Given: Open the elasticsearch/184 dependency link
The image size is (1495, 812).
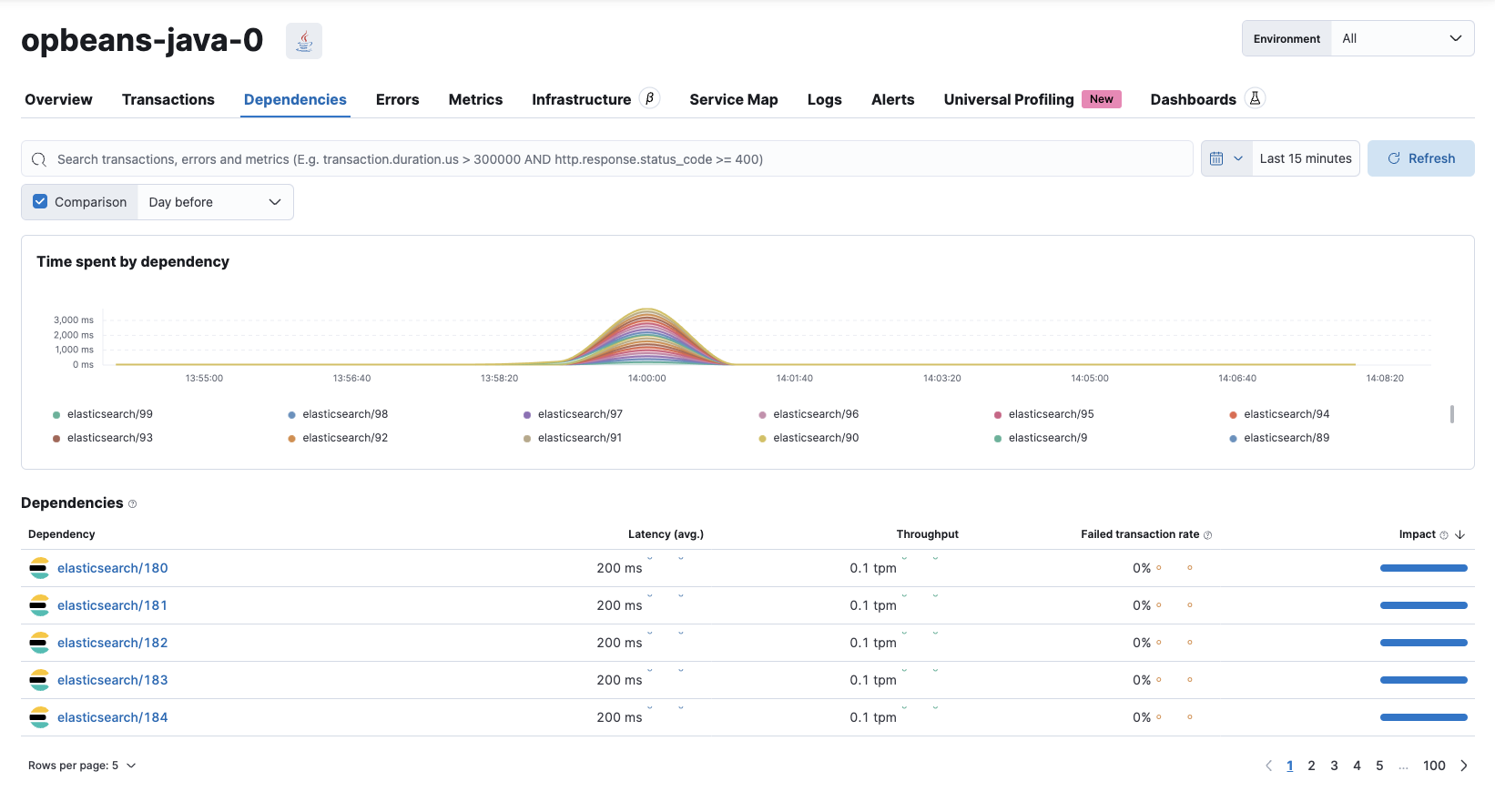Looking at the screenshot, I should (x=113, y=717).
